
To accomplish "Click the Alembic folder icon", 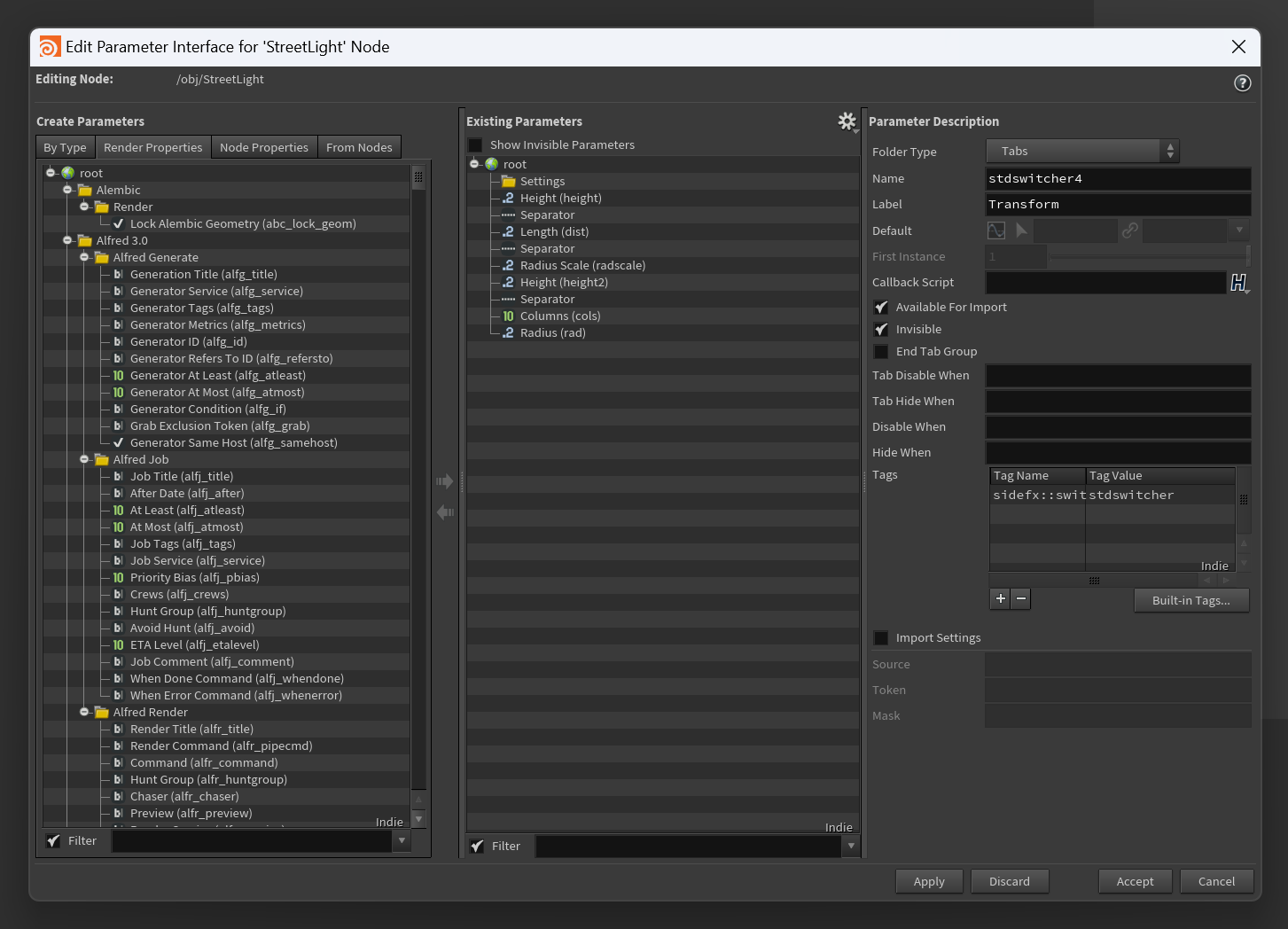I will tap(85, 190).
